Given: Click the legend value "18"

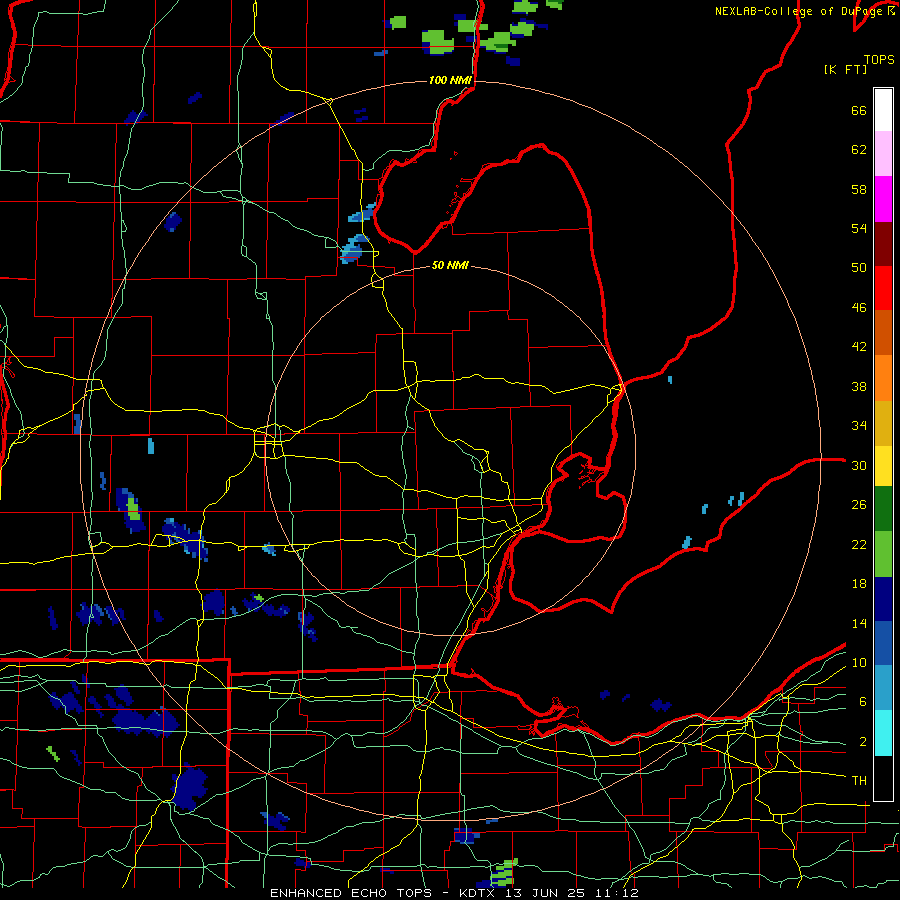Looking at the screenshot, I should [859, 584].
